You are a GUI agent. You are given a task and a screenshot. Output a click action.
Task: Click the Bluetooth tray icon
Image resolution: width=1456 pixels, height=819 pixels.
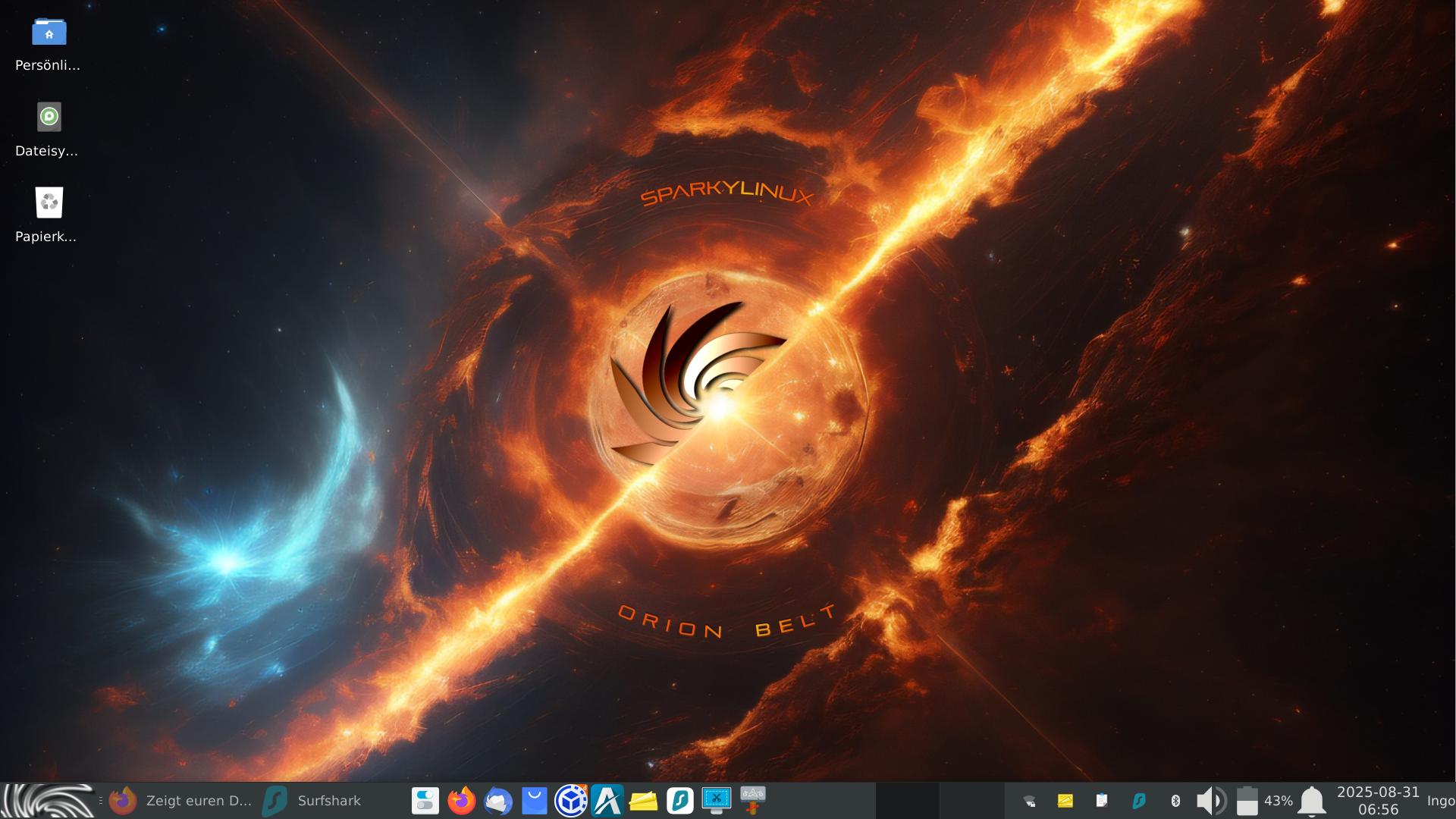(1175, 800)
